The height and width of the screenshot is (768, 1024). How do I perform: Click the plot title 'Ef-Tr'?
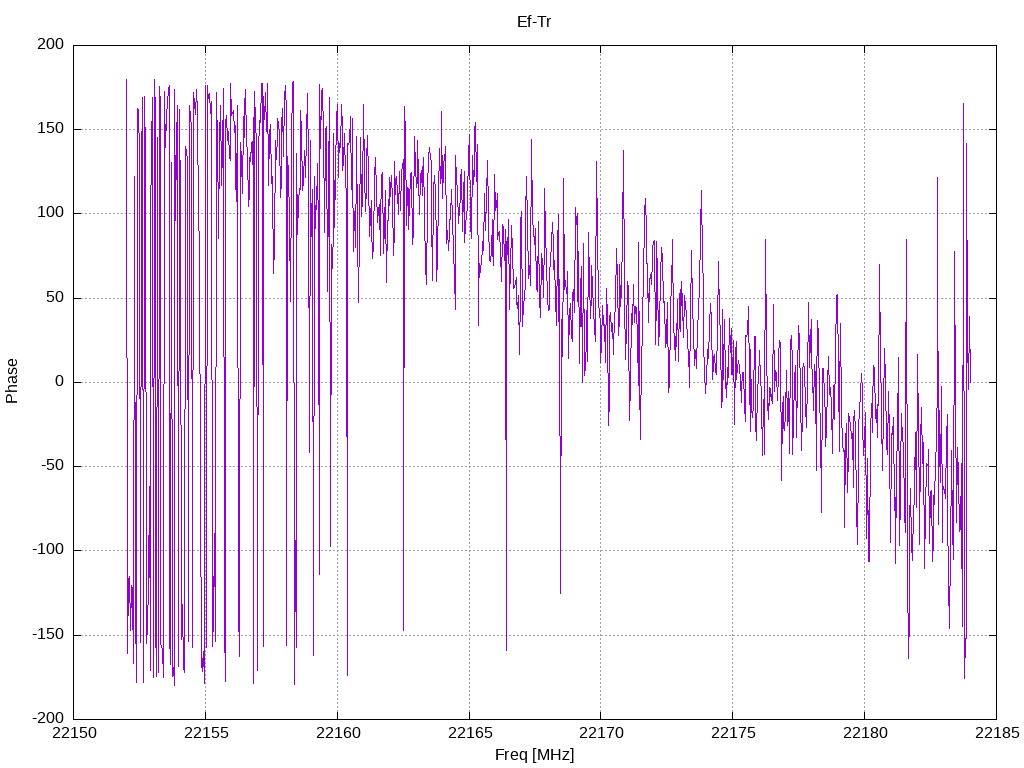tap(534, 22)
